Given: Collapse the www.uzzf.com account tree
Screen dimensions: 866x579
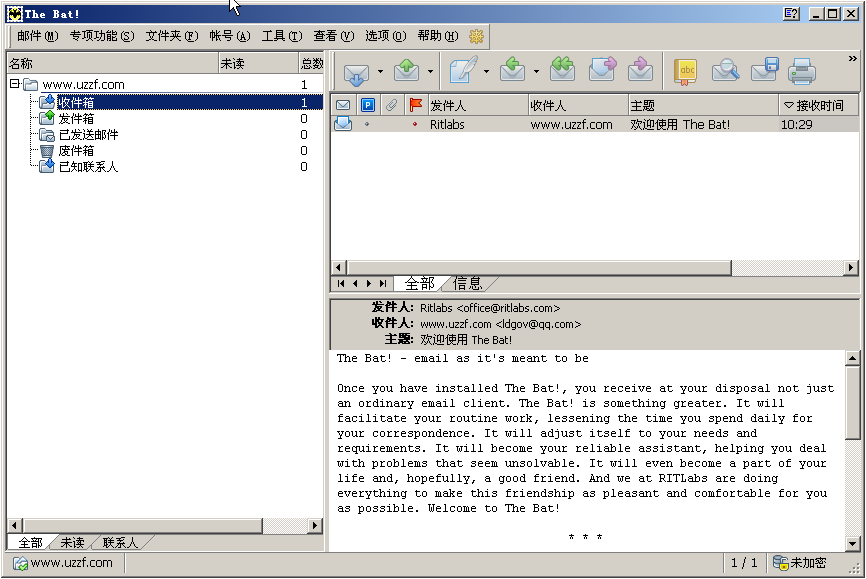Looking at the screenshot, I should click(15, 84).
